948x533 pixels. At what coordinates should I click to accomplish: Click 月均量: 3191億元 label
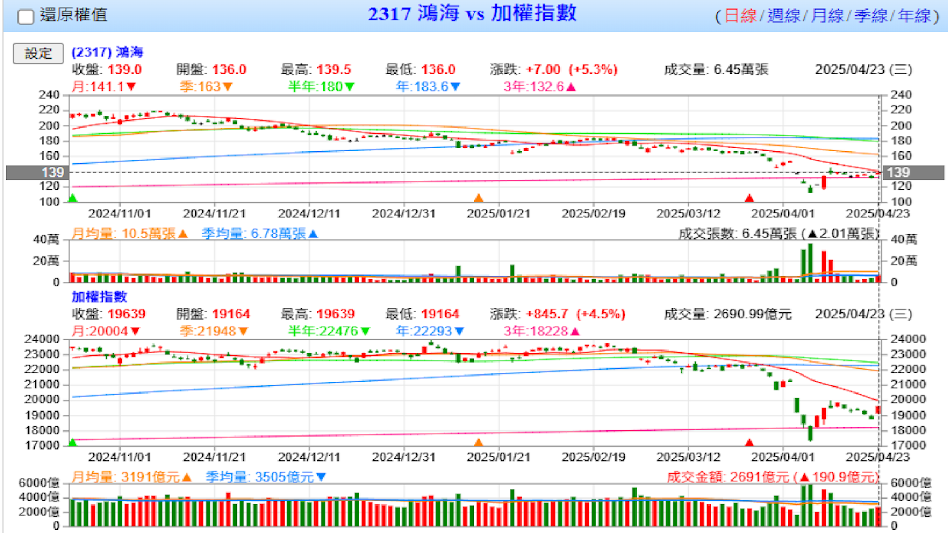[x=132, y=477]
